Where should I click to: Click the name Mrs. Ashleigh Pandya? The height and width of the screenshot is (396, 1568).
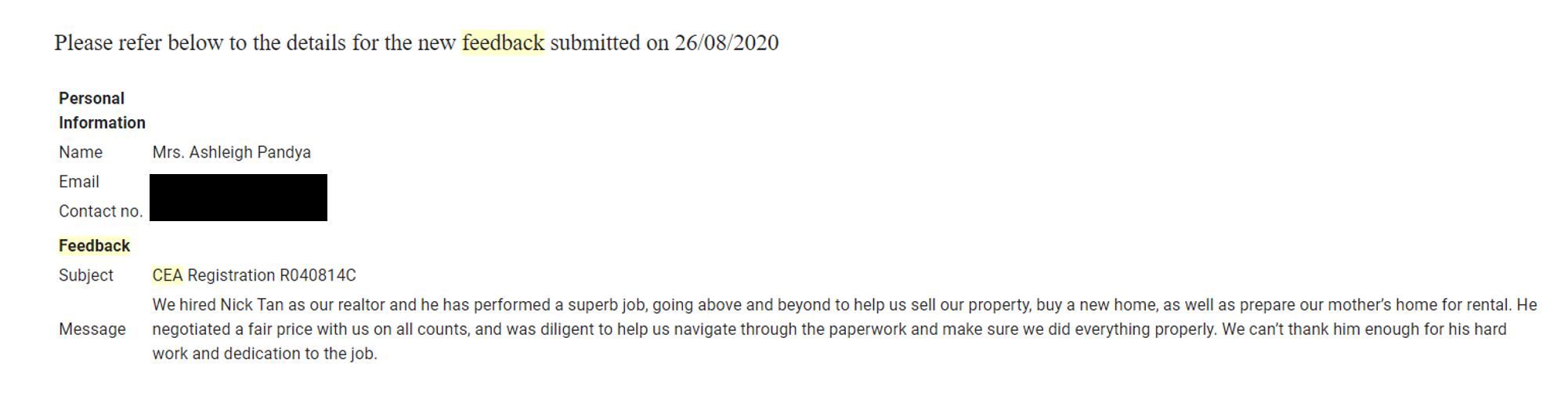(232, 152)
